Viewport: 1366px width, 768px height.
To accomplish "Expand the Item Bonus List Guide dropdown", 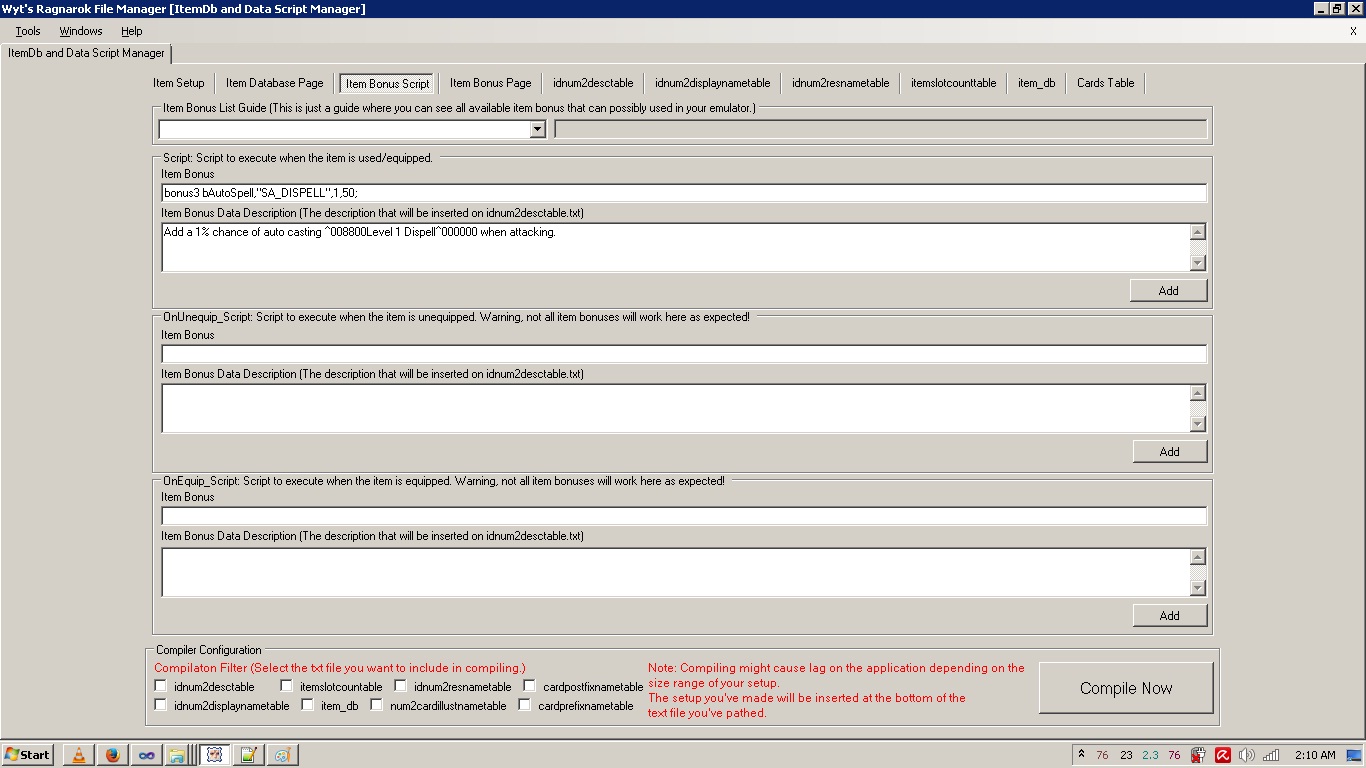I will pyautogui.click(x=537, y=129).
